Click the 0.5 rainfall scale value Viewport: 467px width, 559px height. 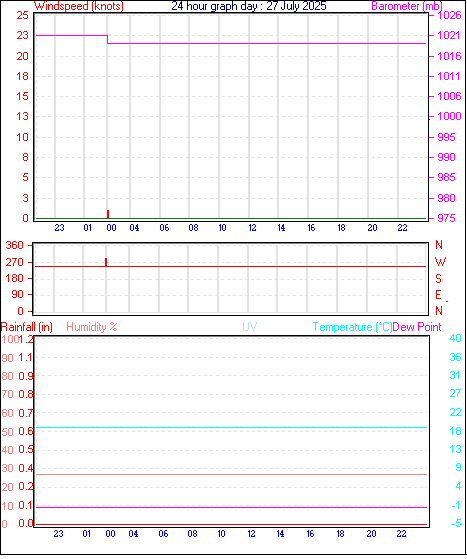coord(26,450)
